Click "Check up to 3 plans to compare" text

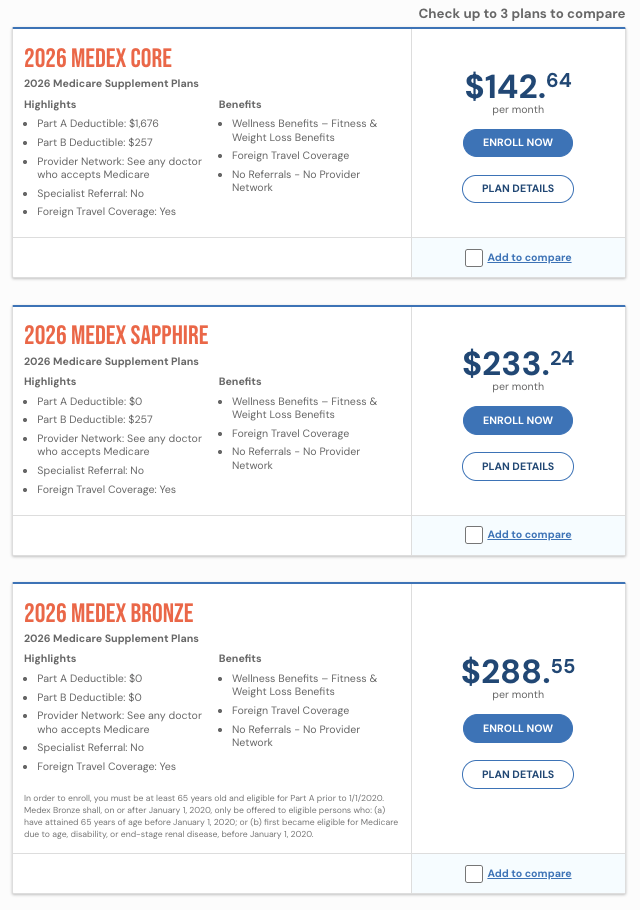[521, 14]
